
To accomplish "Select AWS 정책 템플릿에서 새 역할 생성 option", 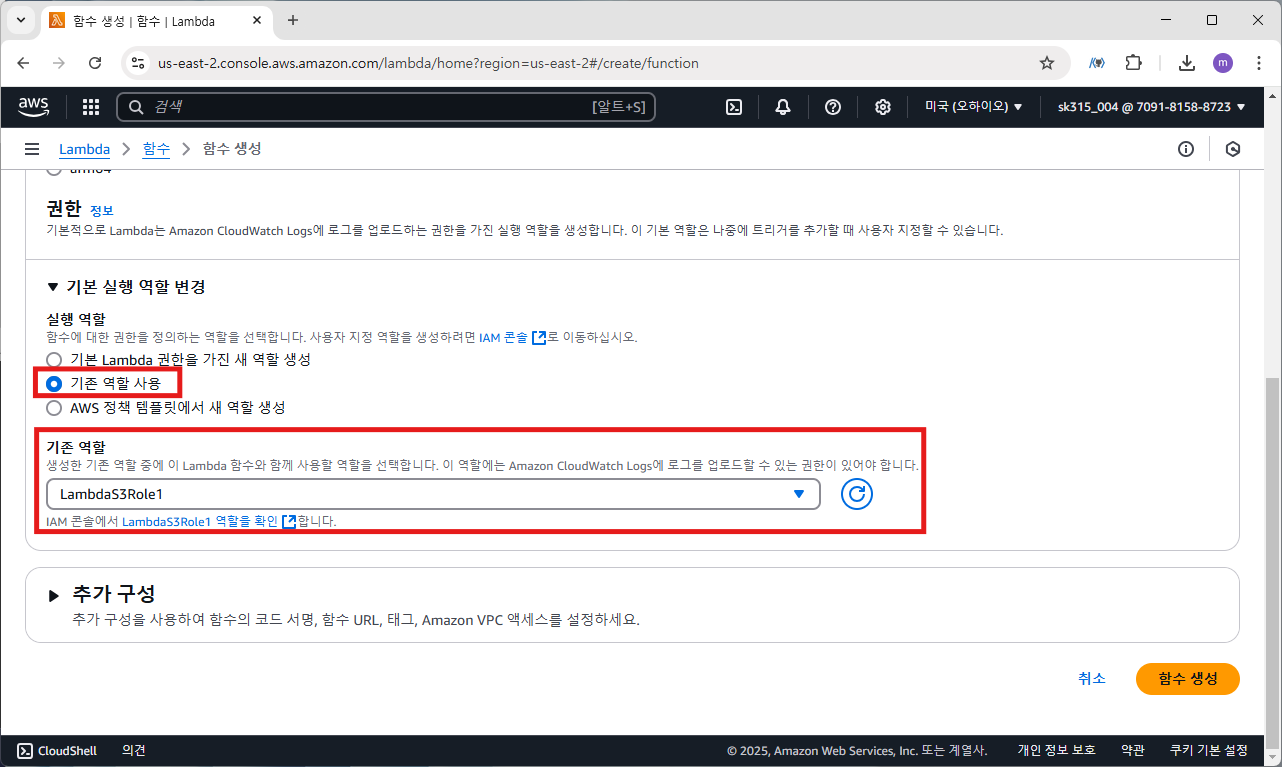I will coord(54,408).
